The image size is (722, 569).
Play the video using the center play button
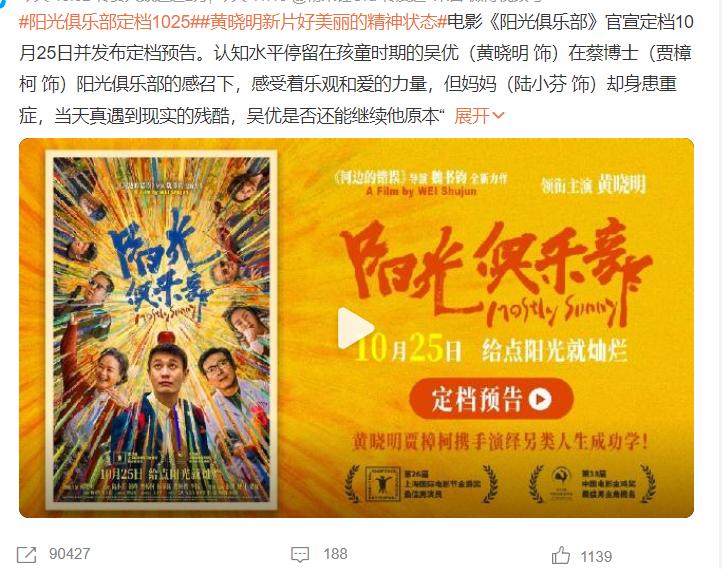[x=355, y=328]
